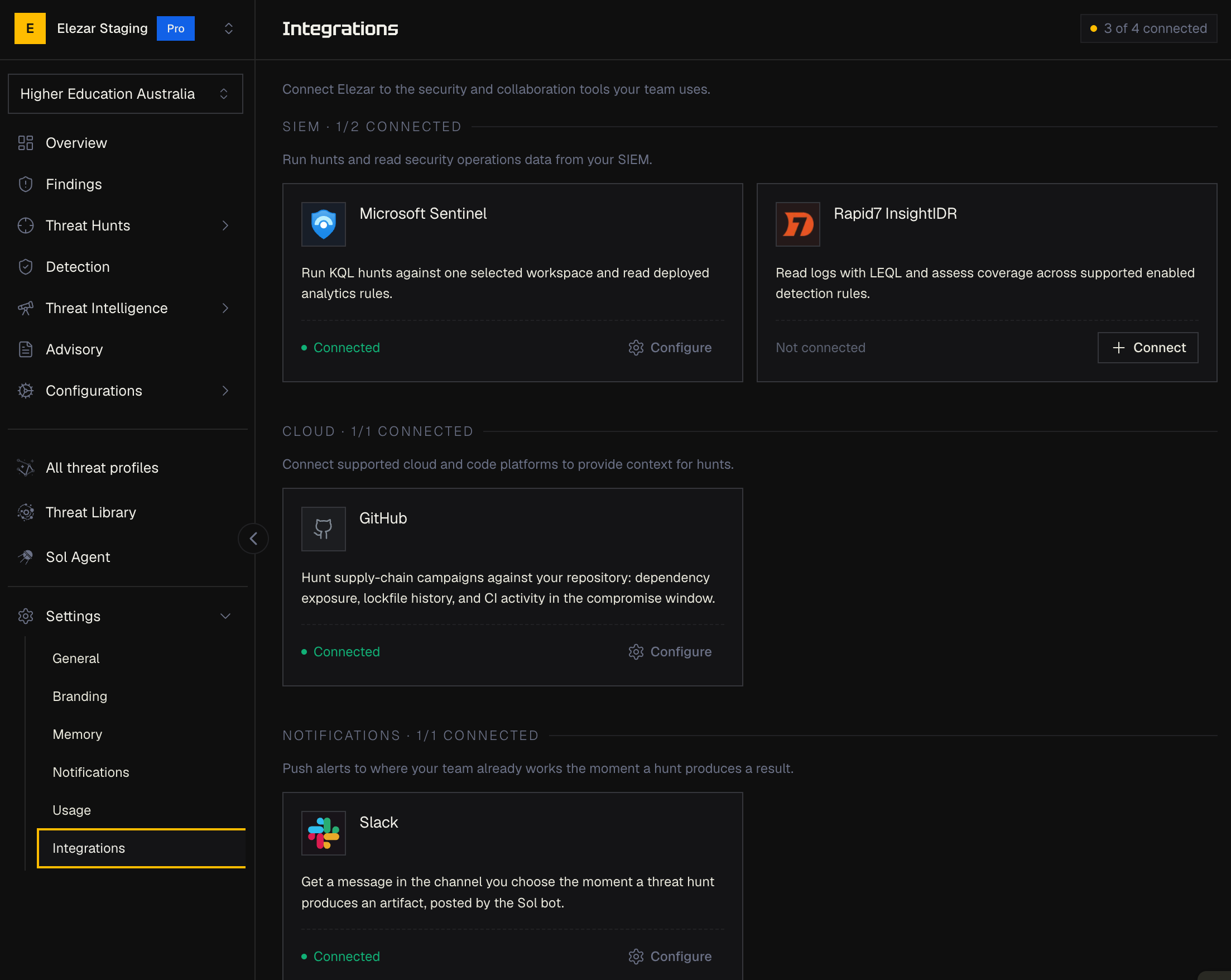Connect Rapid7 InsightIDR
This screenshot has height=980, width=1231.
point(1148,348)
